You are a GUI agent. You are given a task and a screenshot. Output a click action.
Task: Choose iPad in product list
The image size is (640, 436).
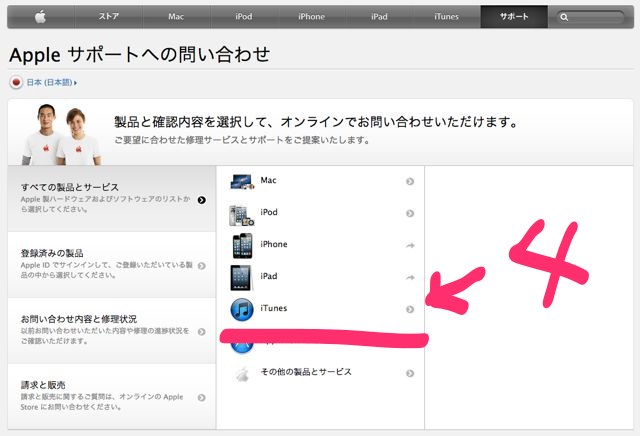[x=322, y=276]
